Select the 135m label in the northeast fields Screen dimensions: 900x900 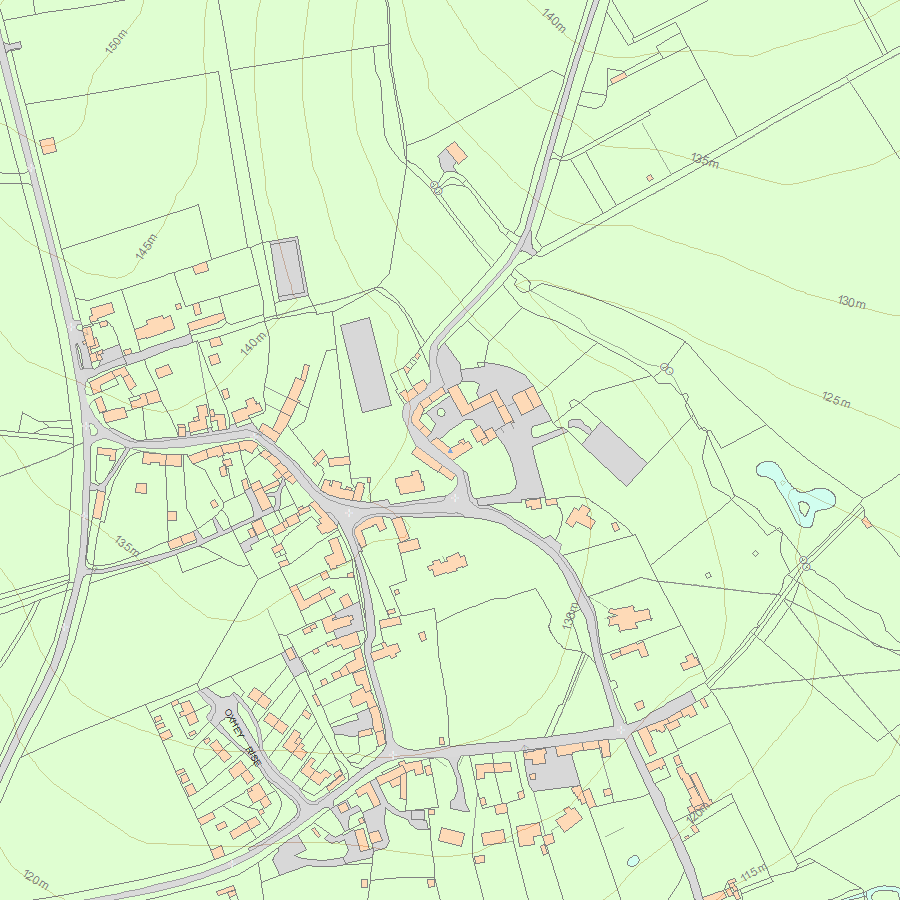click(704, 160)
